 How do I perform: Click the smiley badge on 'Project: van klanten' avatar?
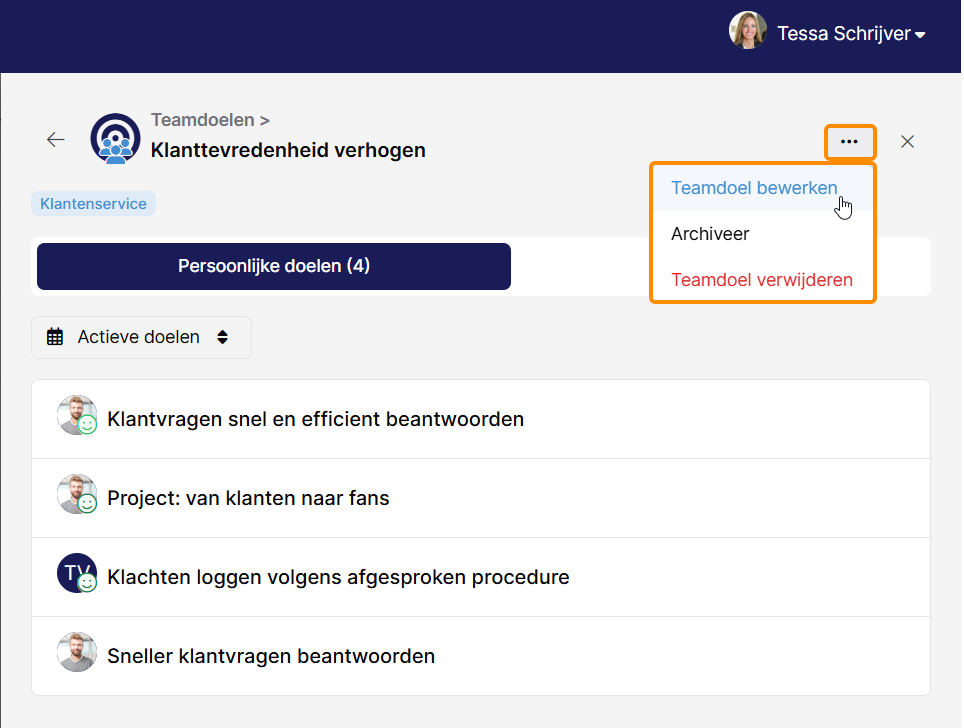coord(87,504)
